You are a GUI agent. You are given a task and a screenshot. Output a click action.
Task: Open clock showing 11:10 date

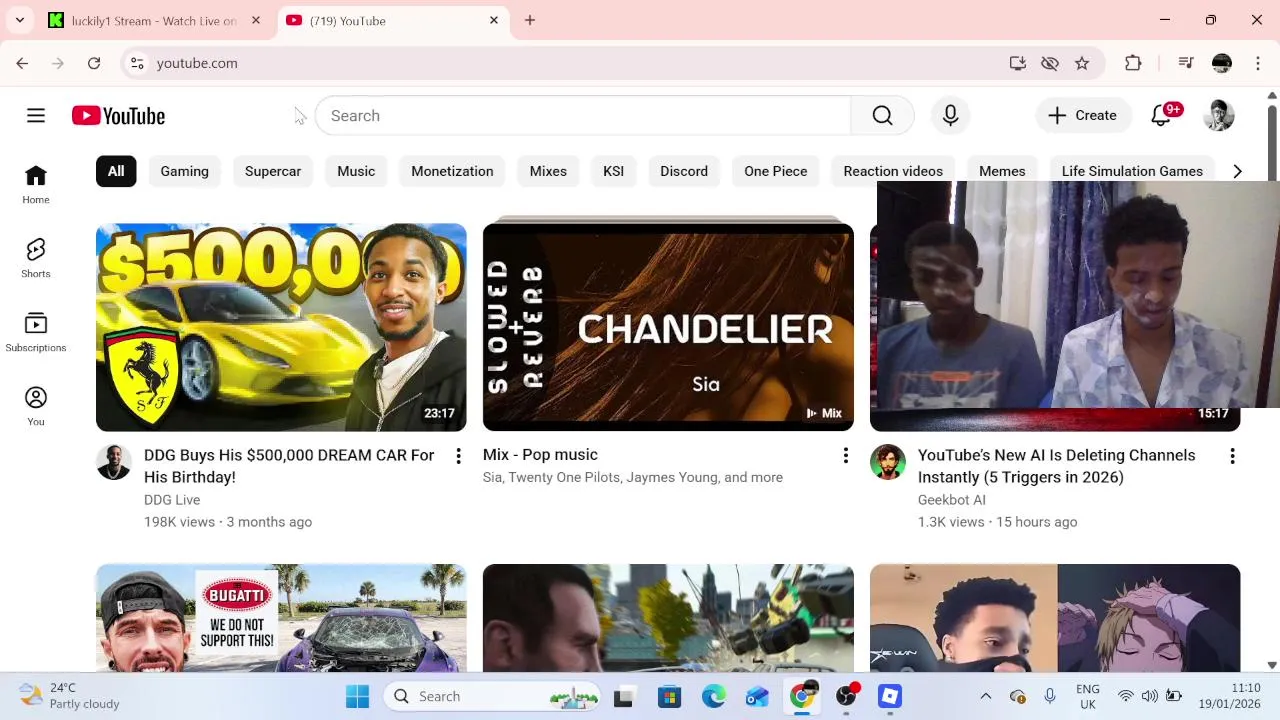1232,696
